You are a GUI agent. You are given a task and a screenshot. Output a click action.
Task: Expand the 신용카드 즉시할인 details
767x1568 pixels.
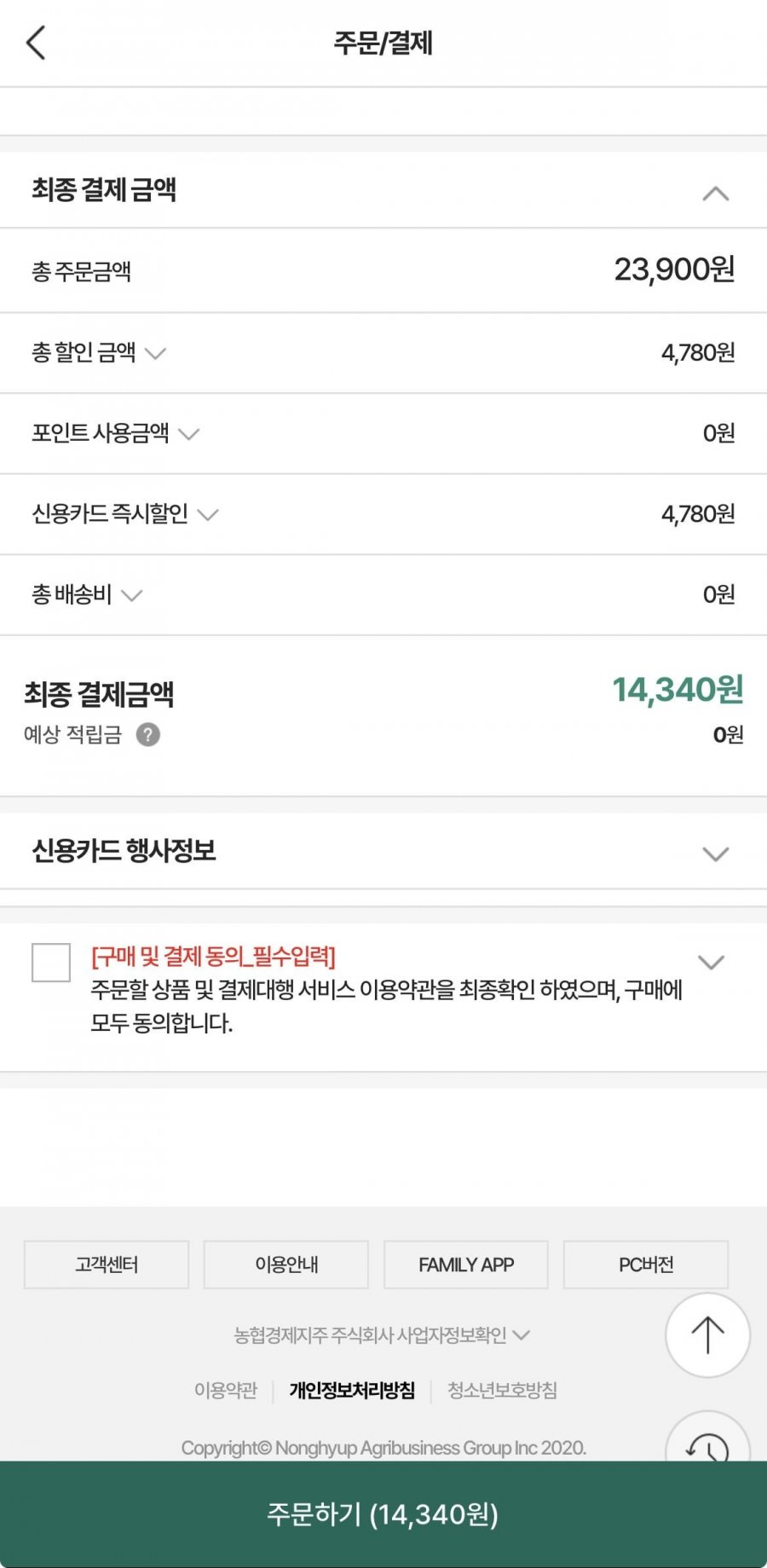208,514
